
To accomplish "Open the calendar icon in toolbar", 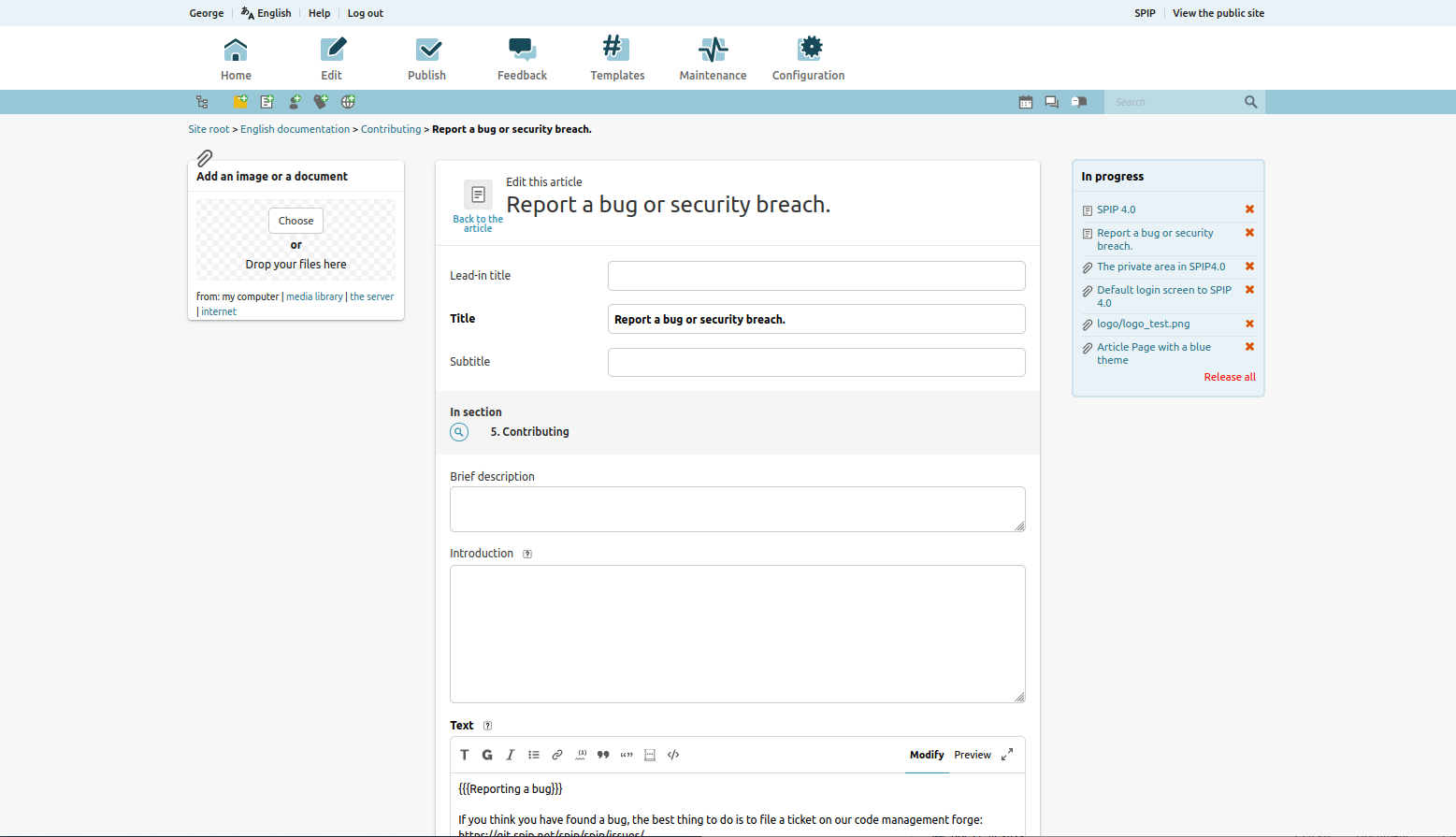I will click(x=1026, y=102).
